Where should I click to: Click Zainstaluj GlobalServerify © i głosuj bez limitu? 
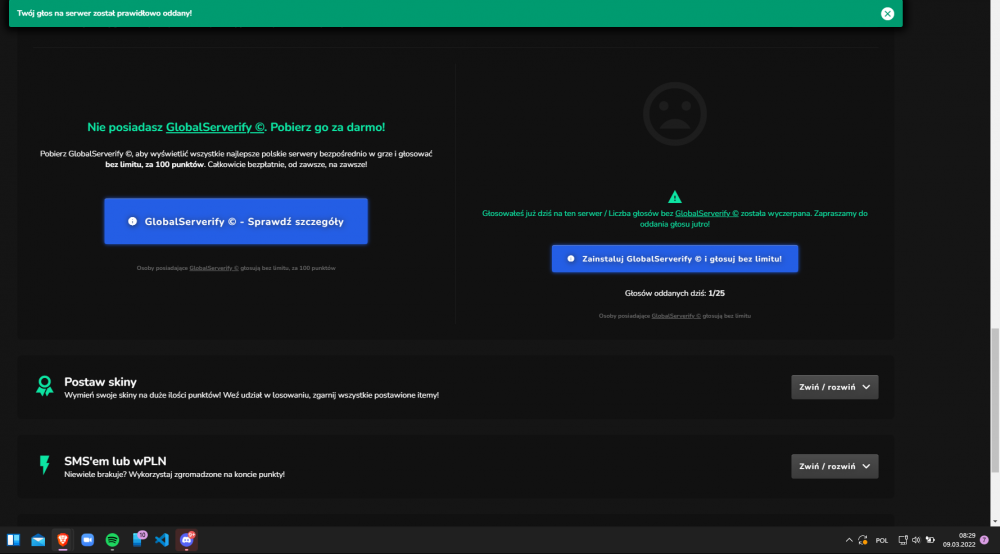[675, 259]
